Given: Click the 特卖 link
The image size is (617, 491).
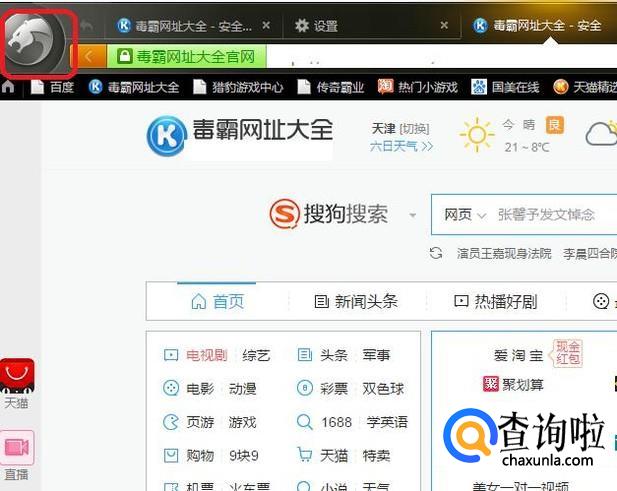Looking at the screenshot, I should [376, 456].
